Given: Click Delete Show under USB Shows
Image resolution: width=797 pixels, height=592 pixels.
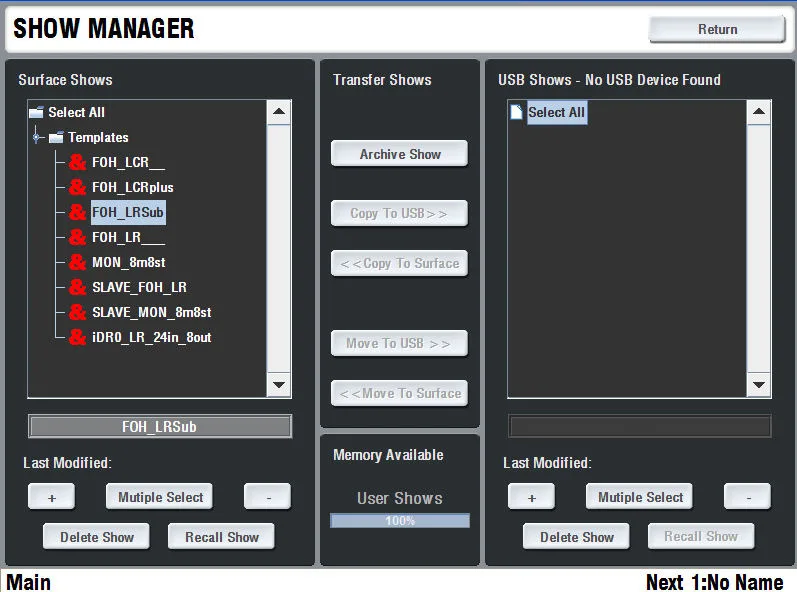Looking at the screenshot, I should 576,537.
